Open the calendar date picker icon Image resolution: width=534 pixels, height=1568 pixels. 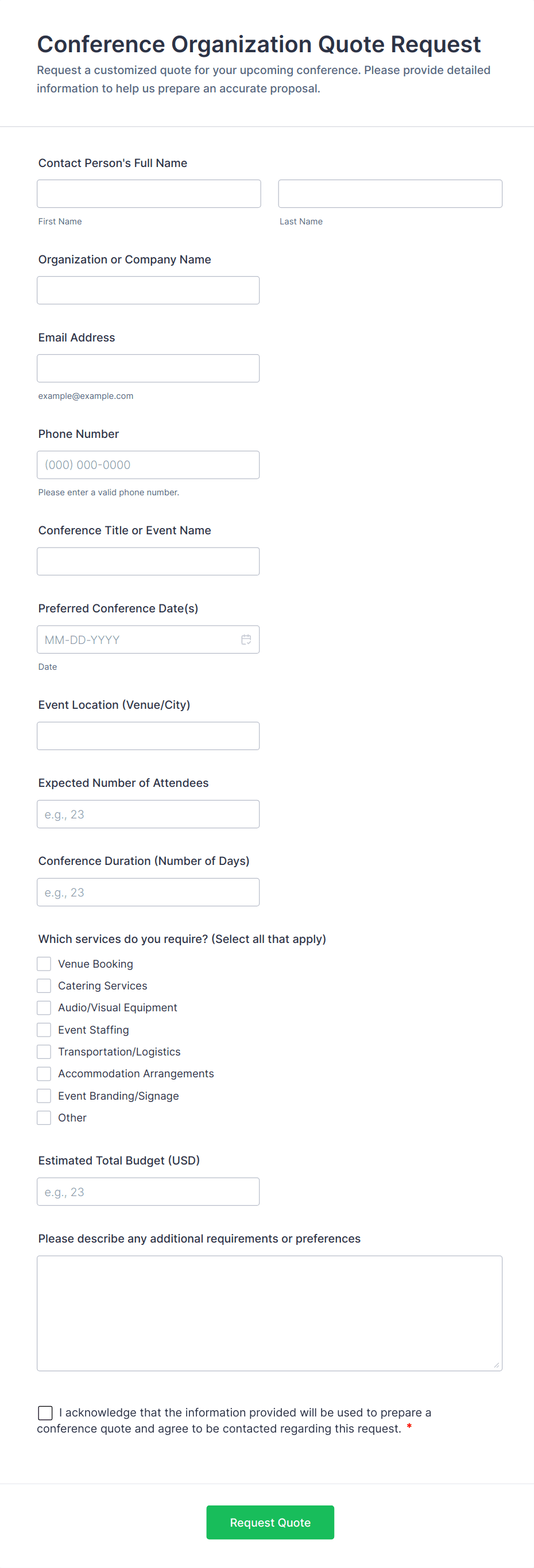point(246,639)
